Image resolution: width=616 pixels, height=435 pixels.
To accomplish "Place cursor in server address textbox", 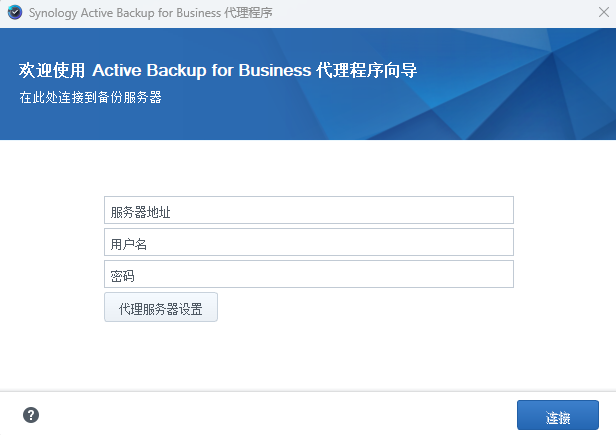I will pyautogui.click(x=308, y=210).
